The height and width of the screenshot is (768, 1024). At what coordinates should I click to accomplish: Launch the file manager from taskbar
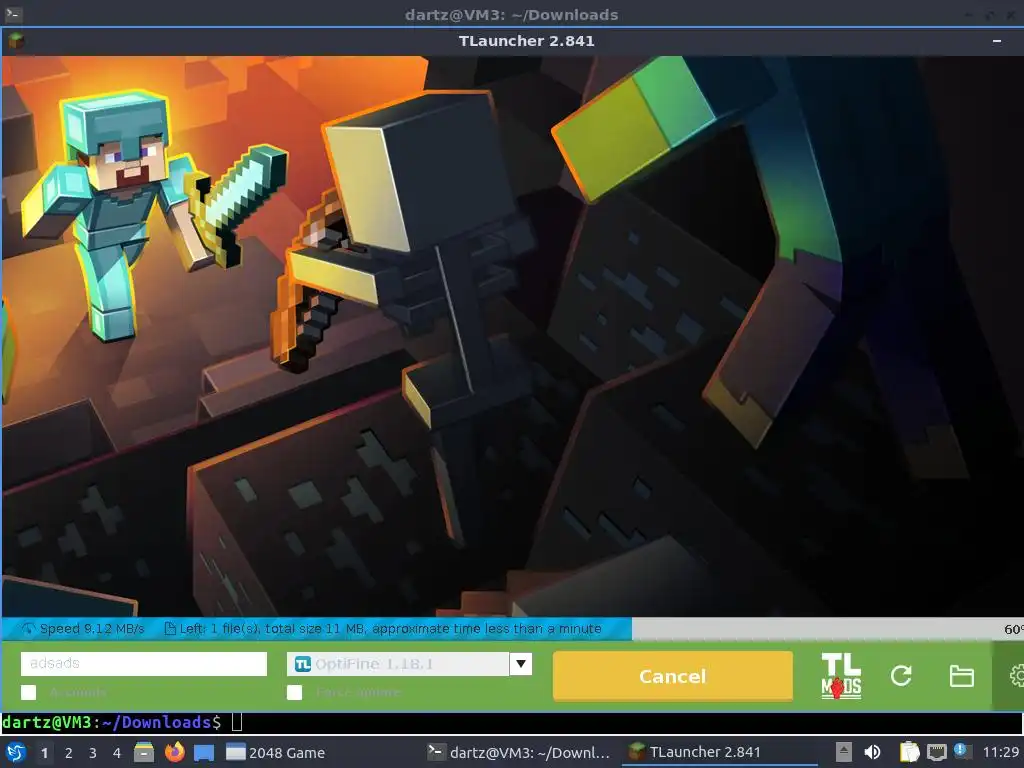click(144, 752)
